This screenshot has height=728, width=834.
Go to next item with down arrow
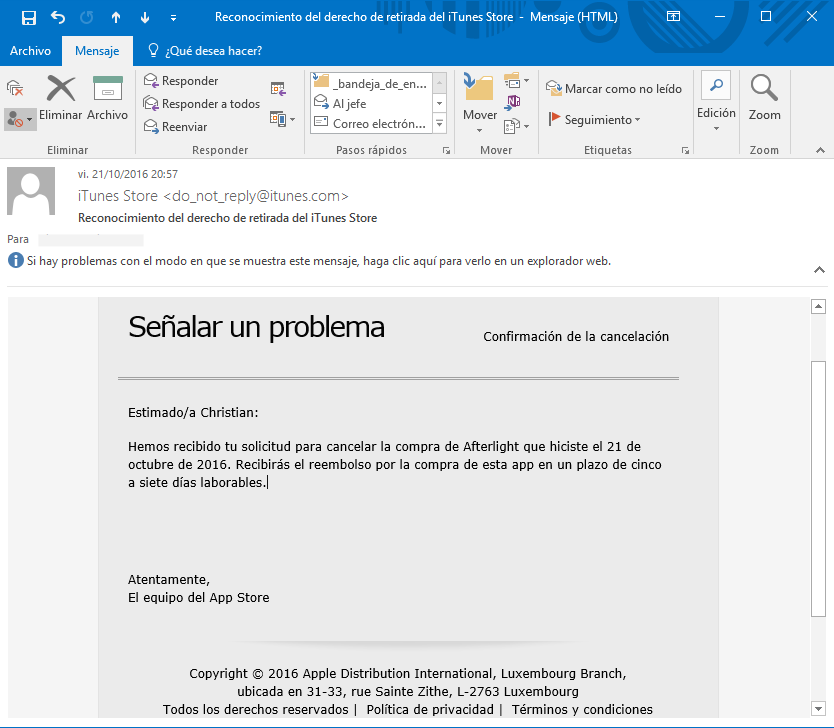coord(145,18)
